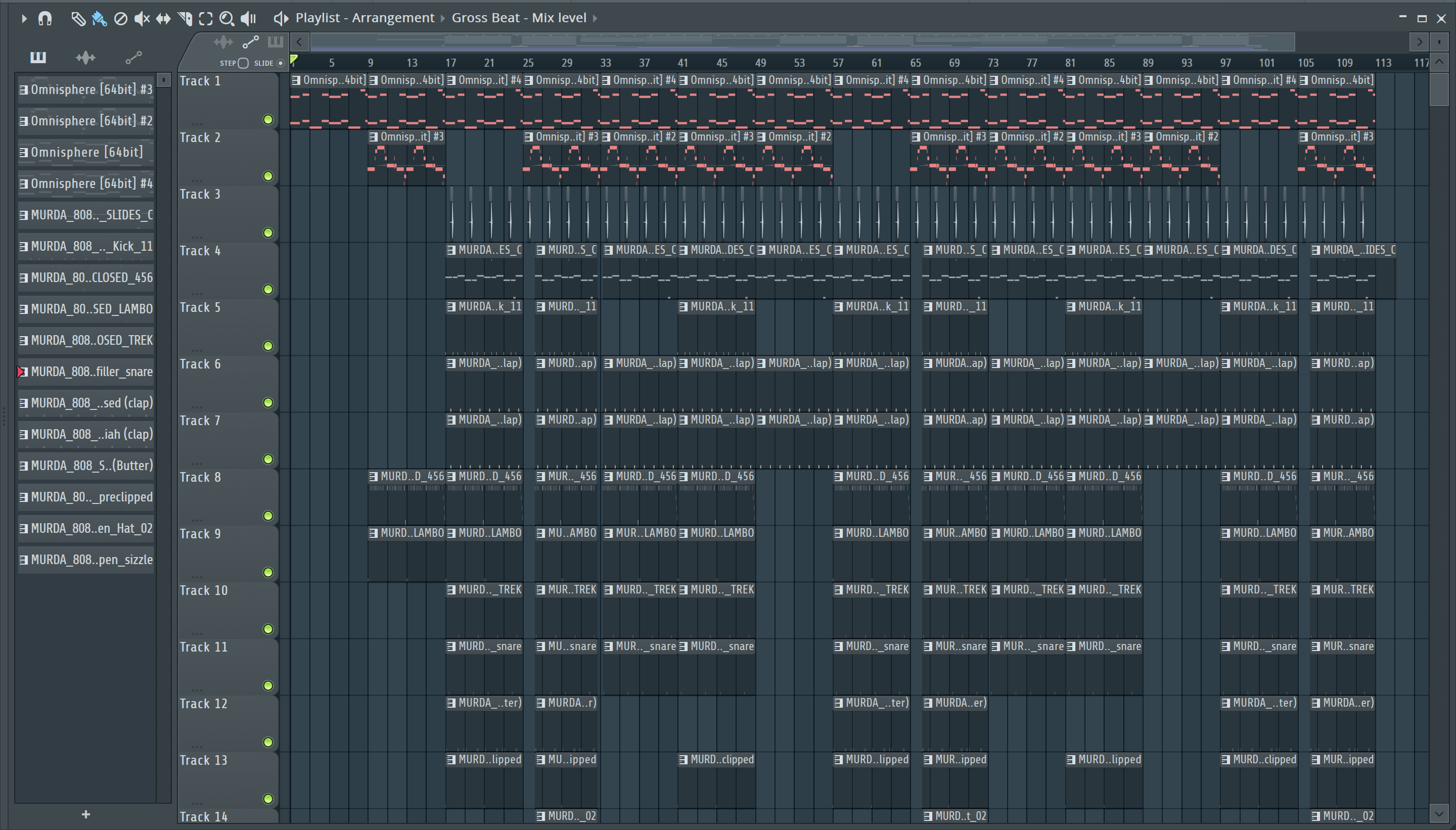Show pattern clips in the picker panel
This screenshot has width=1456, height=830.
(38, 57)
